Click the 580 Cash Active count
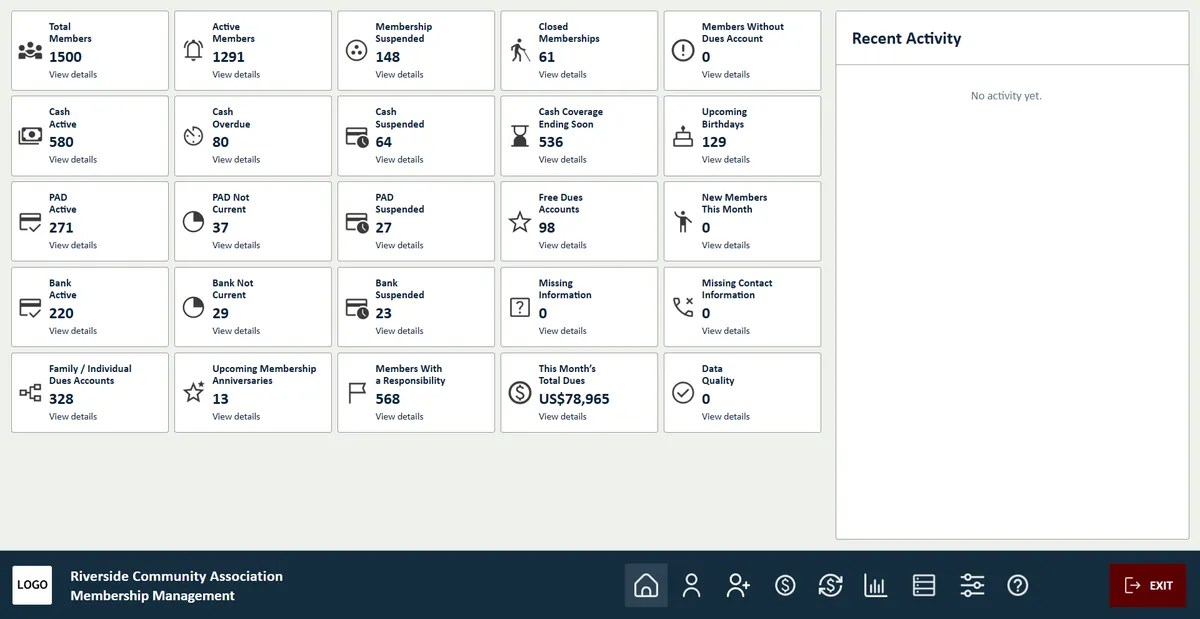1200x619 pixels. pos(61,142)
